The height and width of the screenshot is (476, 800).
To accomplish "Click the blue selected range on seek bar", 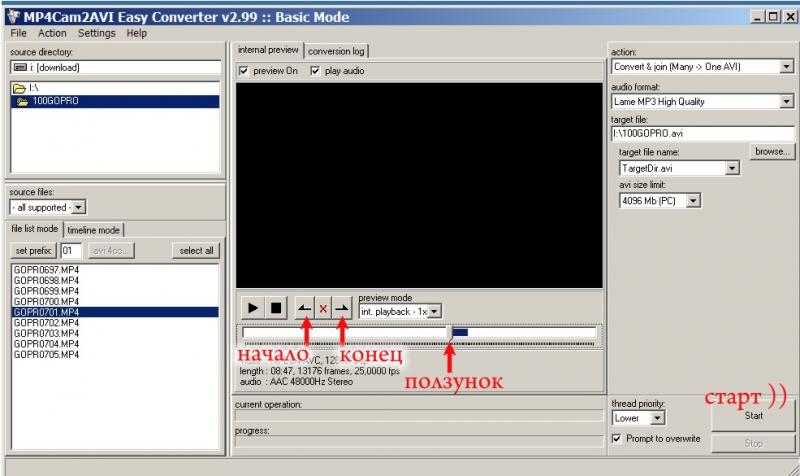I will (460, 333).
